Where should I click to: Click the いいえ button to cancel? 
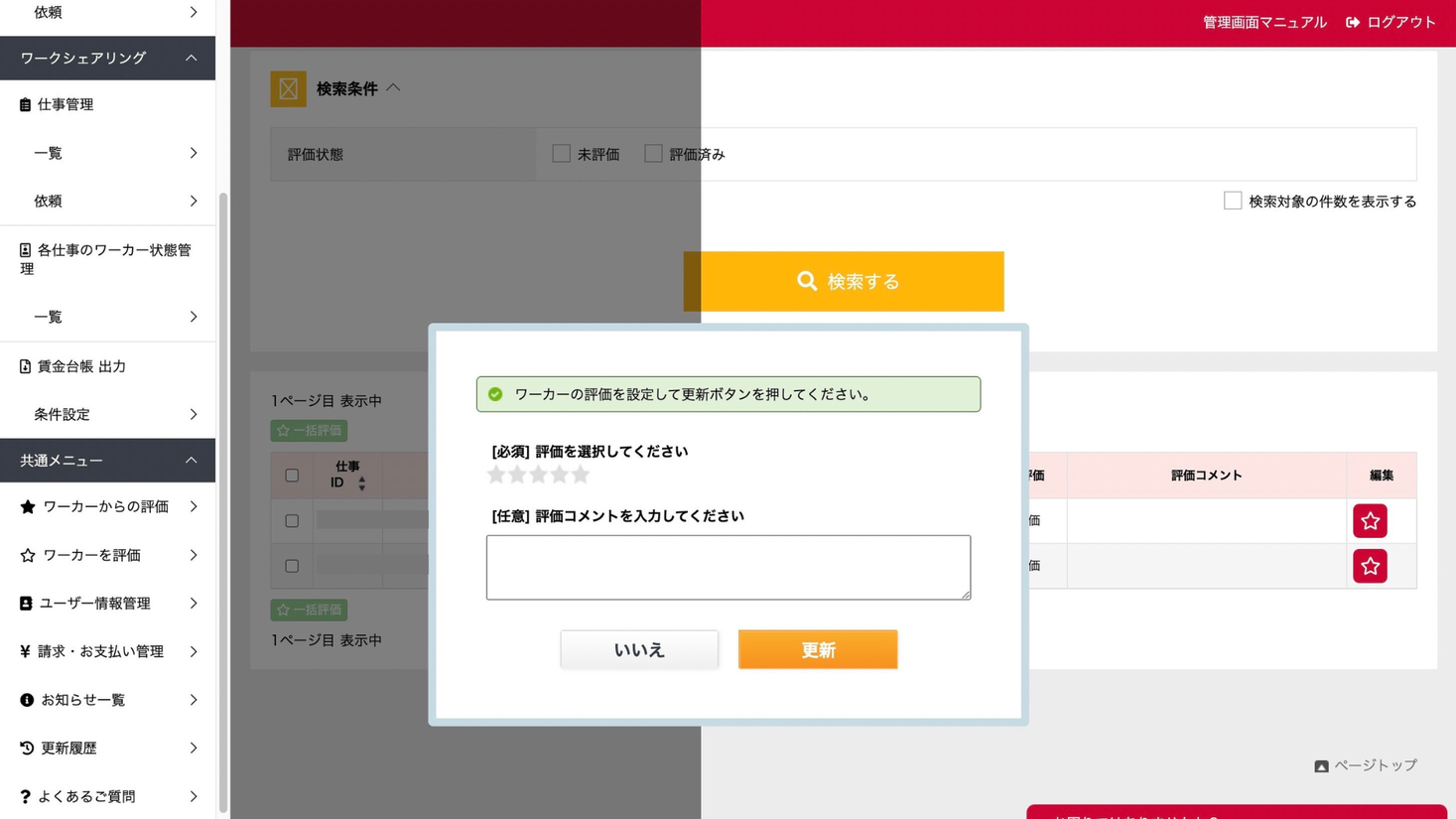[x=639, y=649]
